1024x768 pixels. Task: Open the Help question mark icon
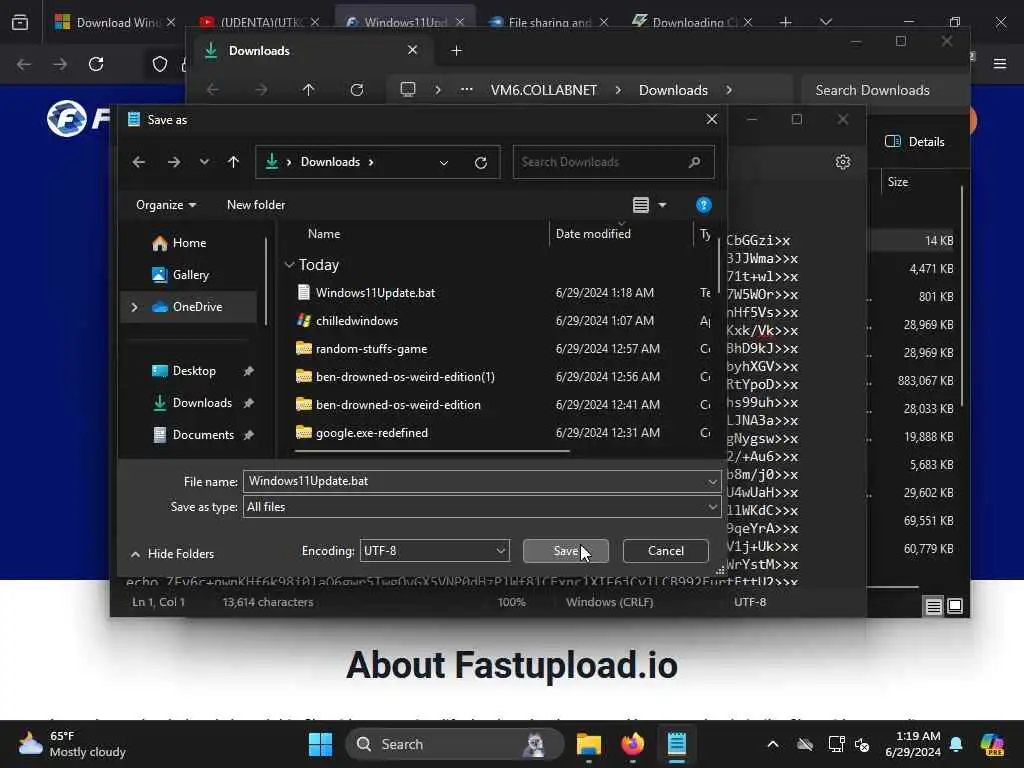pos(703,205)
